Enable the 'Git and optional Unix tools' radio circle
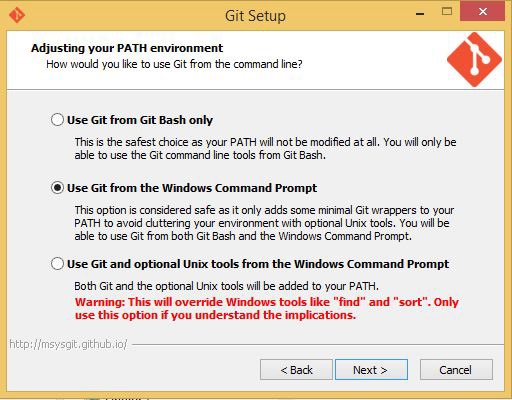The height and width of the screenshot is (400, 512). [x=57, y=264]
